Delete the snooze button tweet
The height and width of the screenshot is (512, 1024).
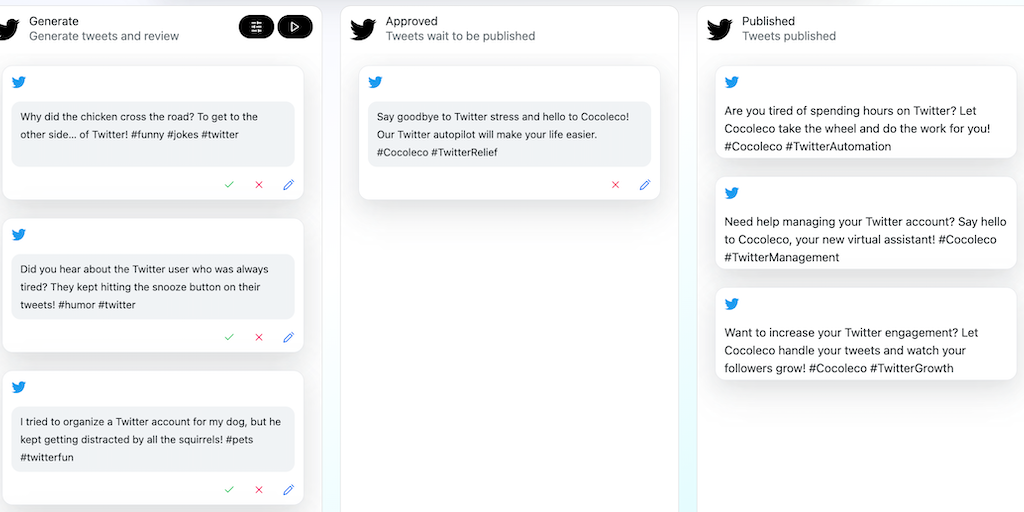[259, 338]
